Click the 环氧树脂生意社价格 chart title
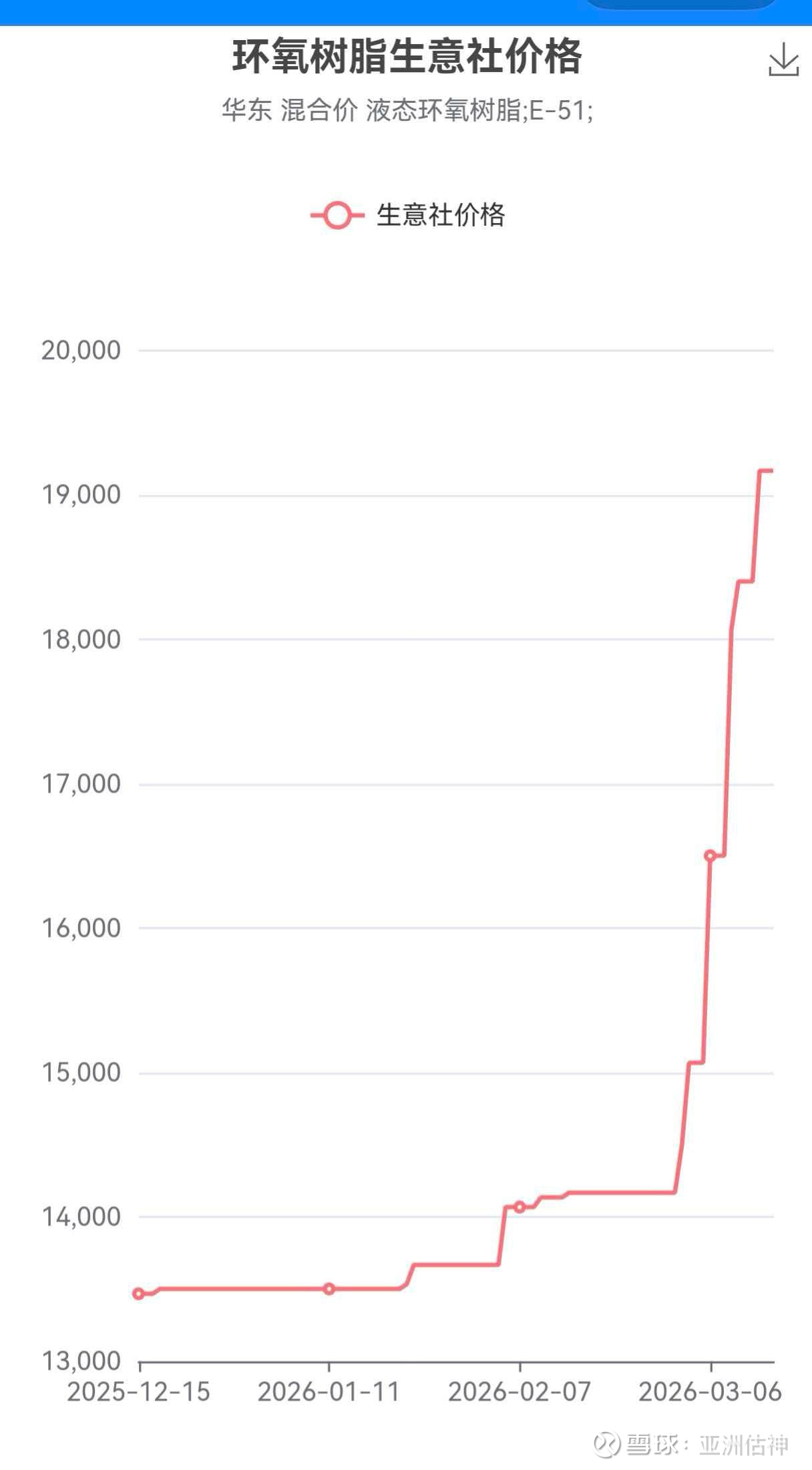The height and width of the screenshot is (1470, 812). pyautogui.click(x=407, y=56)
